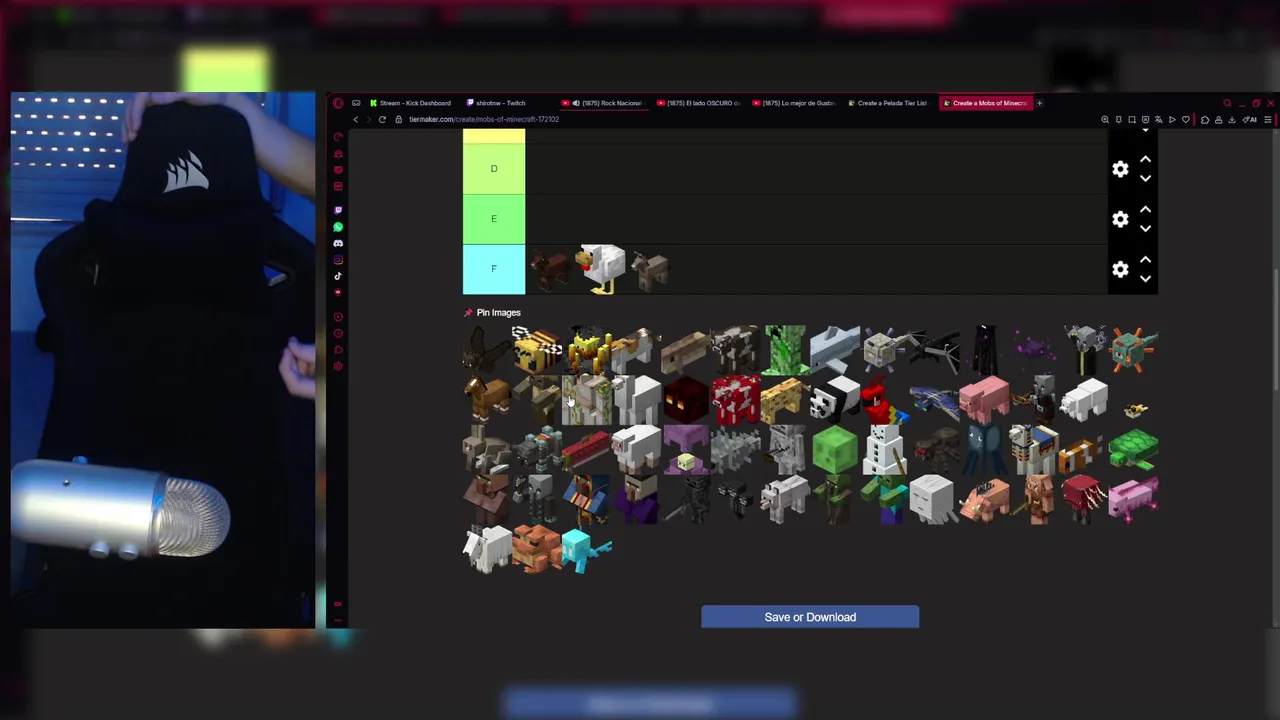Screen dimensions: 1280x720
Task: Open settings gear for tier F row
Action: click(1120, 269)
